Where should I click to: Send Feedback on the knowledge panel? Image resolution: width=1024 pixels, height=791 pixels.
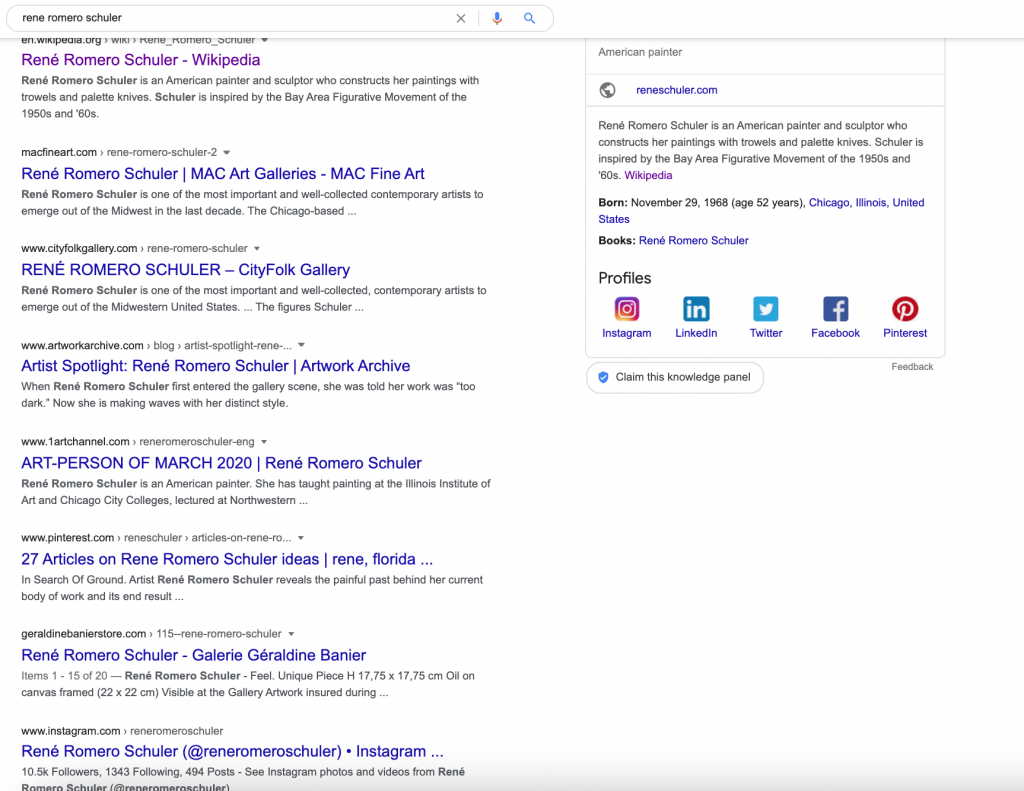point(912,367)
